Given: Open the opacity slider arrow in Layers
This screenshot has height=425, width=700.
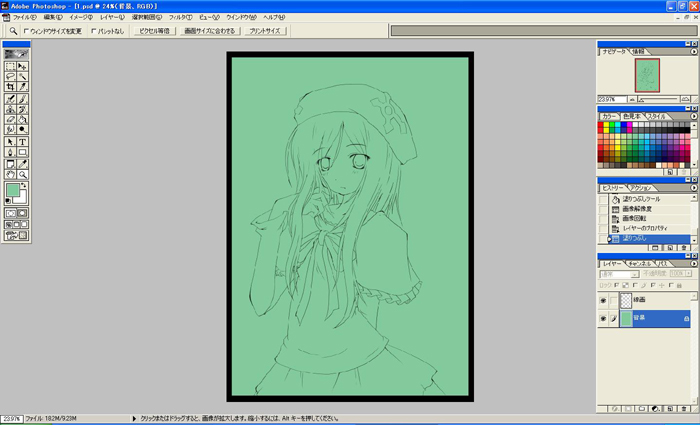Looking at the screenshot, I should click(689, 274).
